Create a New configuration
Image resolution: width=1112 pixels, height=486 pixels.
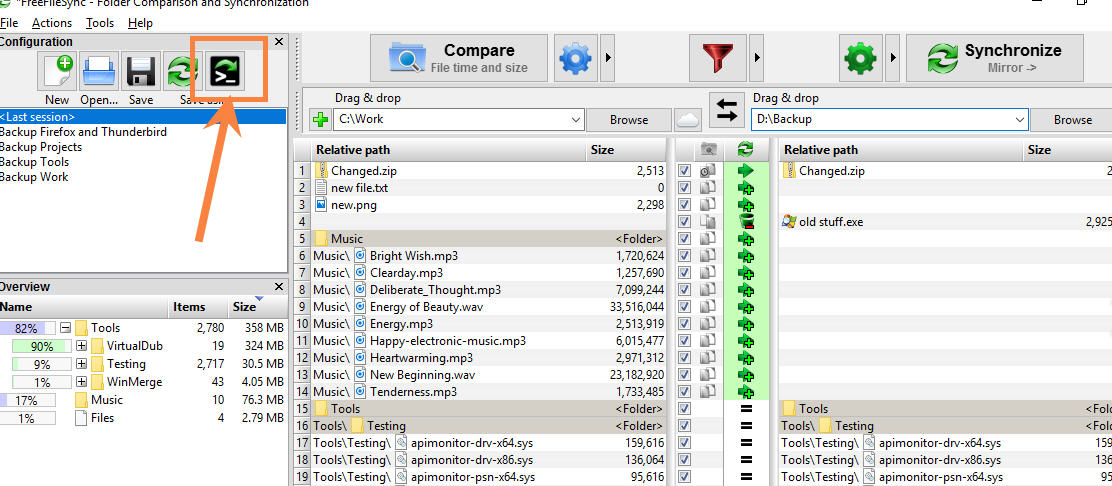[59, 71]
